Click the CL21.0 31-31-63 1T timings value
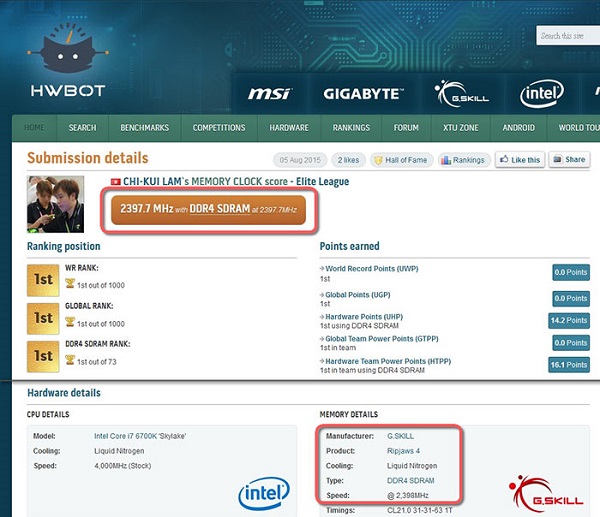 tap(420, 510)
